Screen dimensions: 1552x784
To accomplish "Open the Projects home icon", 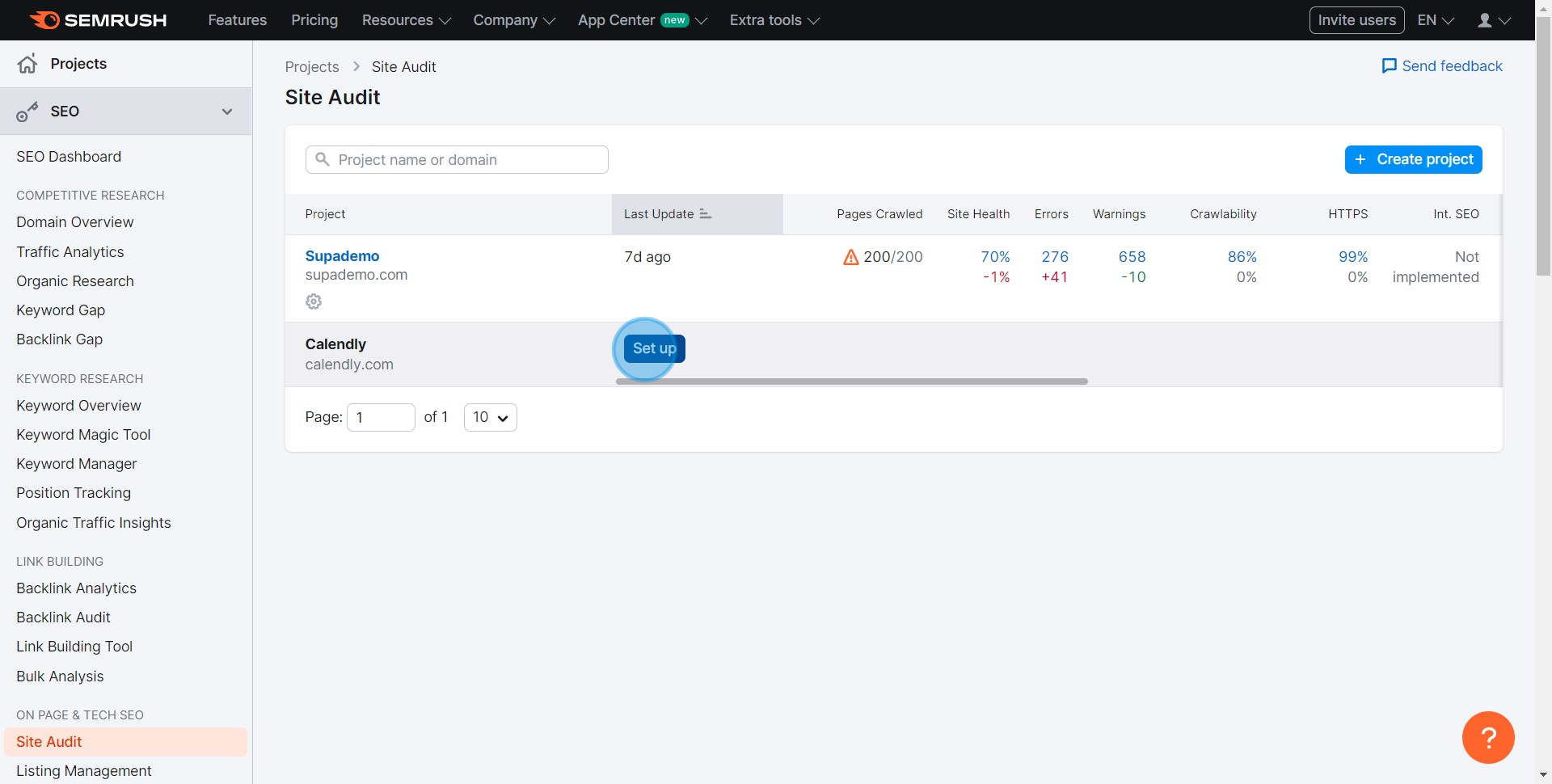I will pos(27,64).
